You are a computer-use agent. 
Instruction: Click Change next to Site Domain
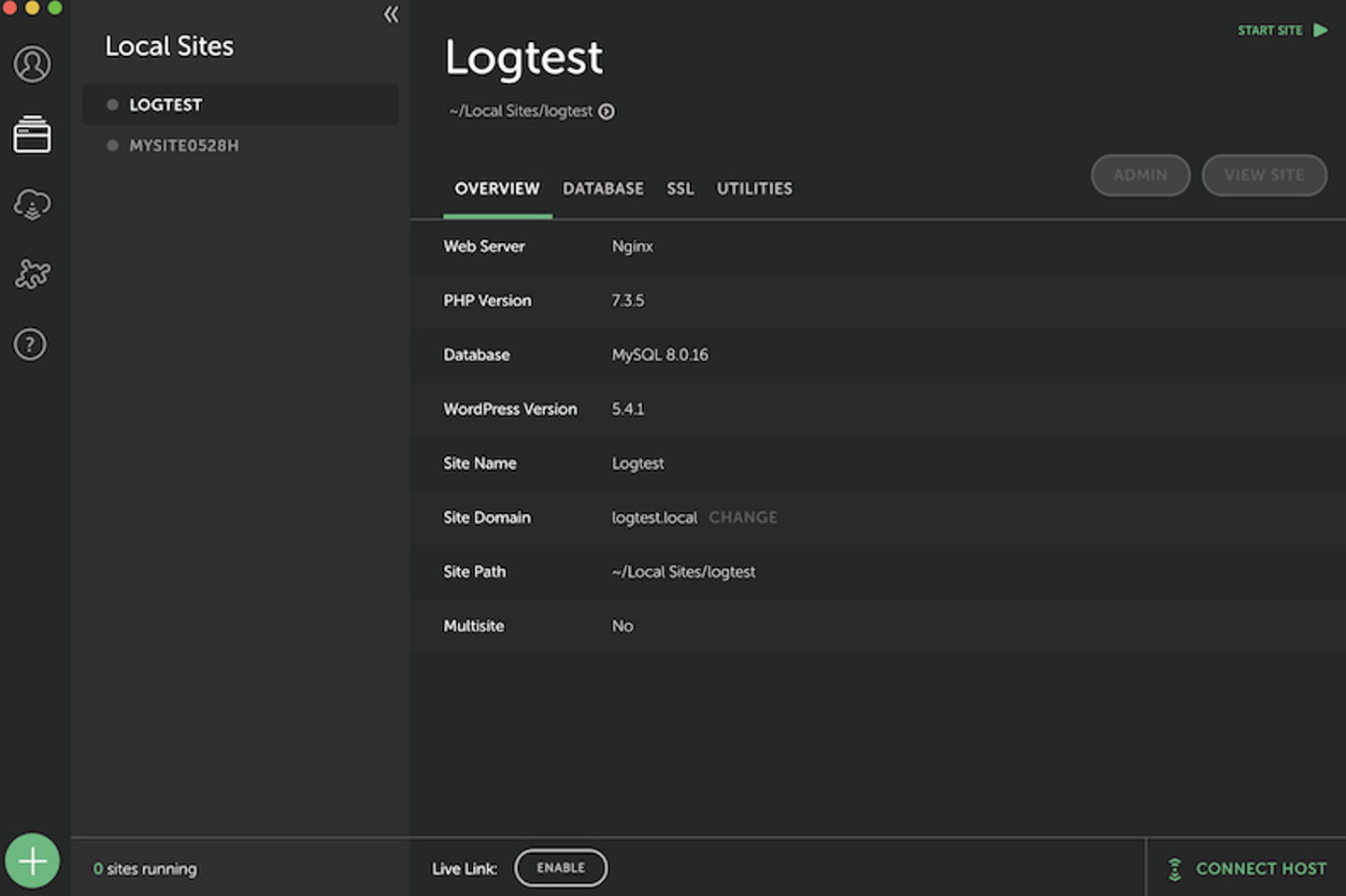click(x=742, y=518)
